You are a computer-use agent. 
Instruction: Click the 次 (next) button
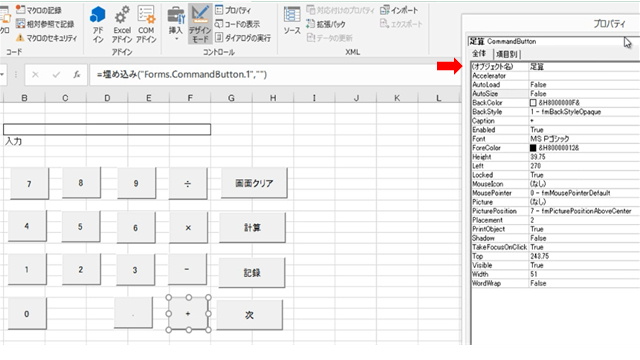tap(249, 315)
